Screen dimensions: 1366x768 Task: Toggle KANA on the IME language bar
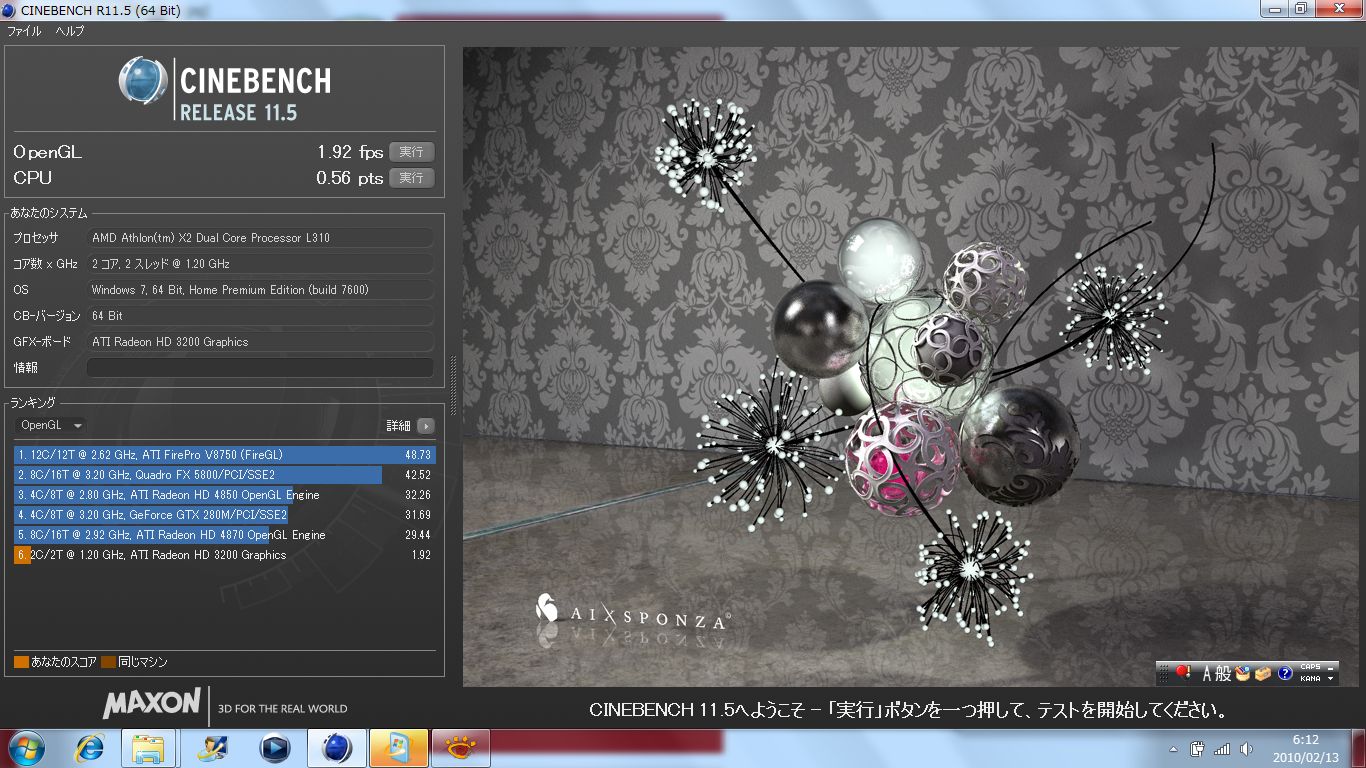[x=1309, y=678]
